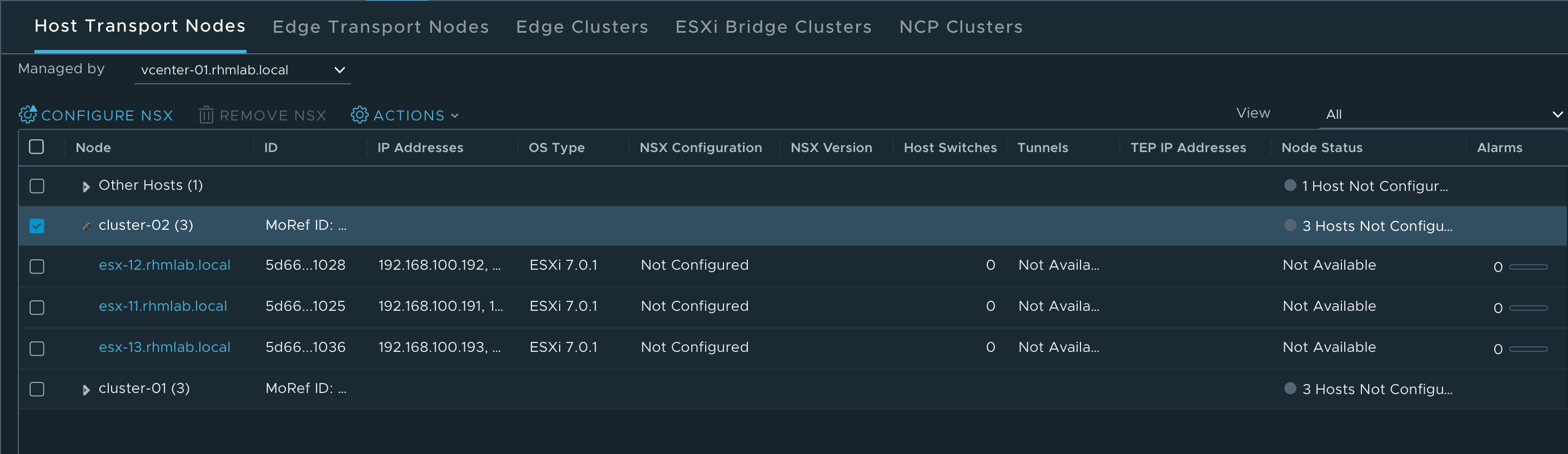Click the Remove NSX trash icon
Image resolution: width=1568 pixels, height=454 pixels.
pos(206,114)
